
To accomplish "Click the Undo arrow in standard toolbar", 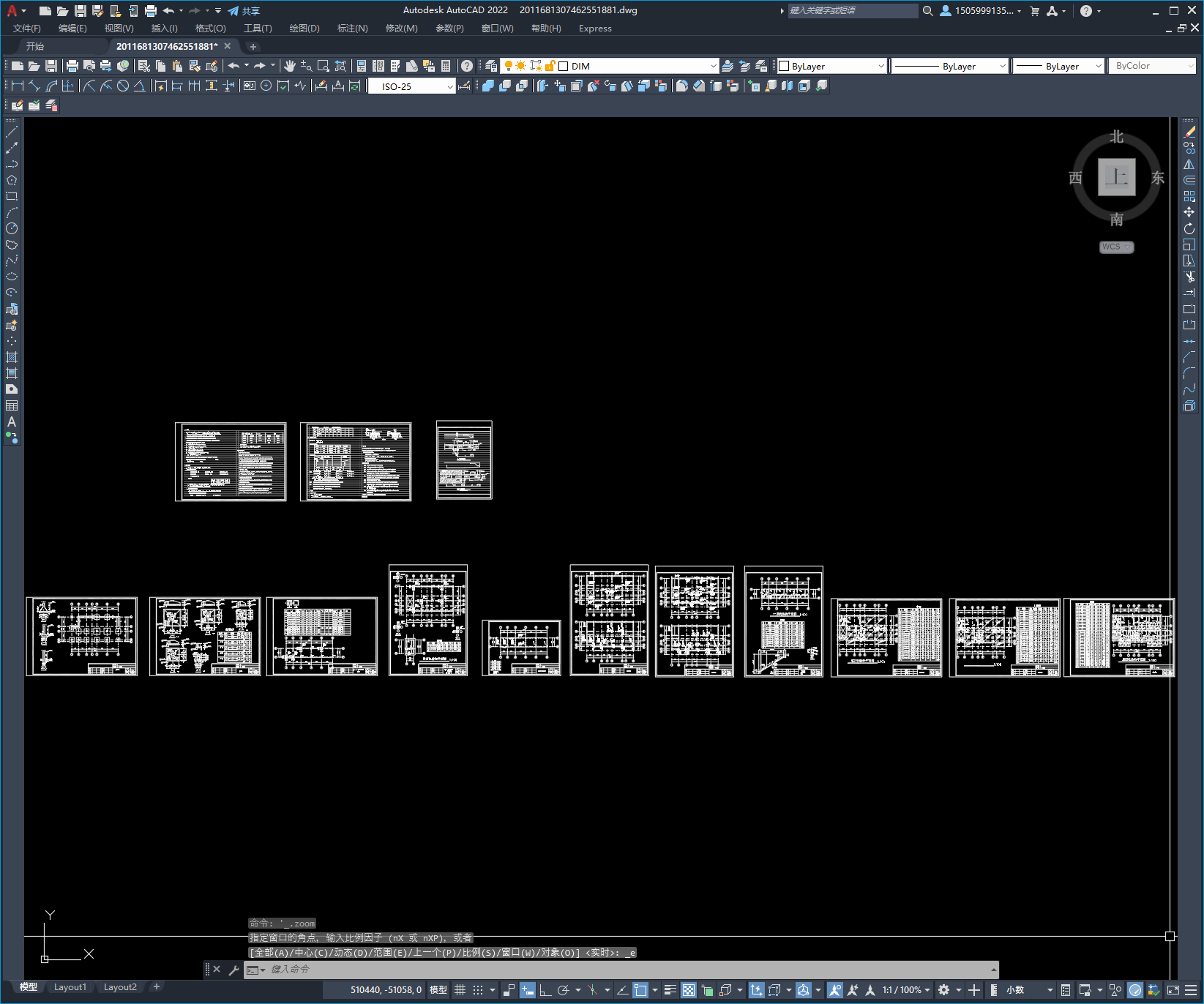I will point(233,66).
